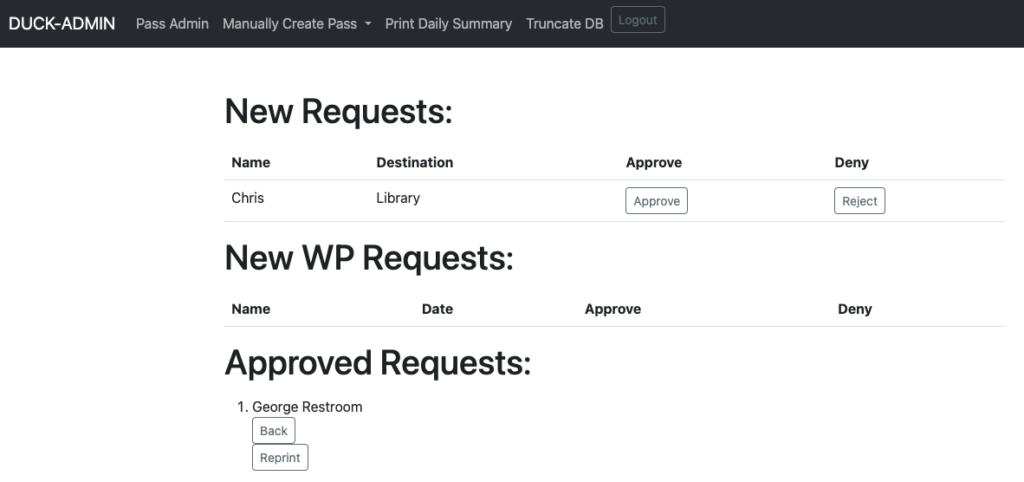
Task: Click the Name header in the New Requests table
Action: (x=251, y=162)
